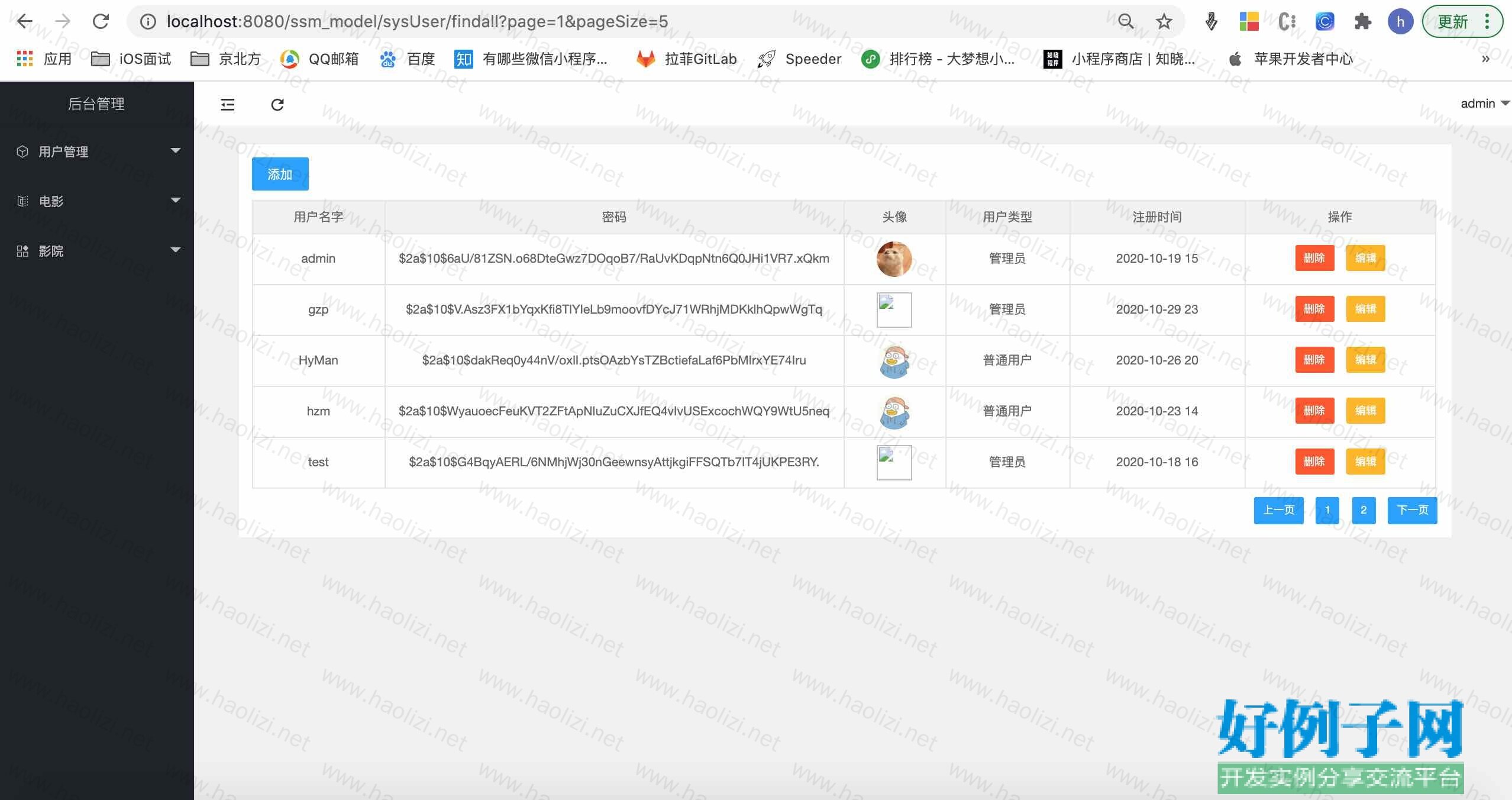Screen dimensions: 1512x800
Task: Open the admin account dropdown
Action: 1484,104
